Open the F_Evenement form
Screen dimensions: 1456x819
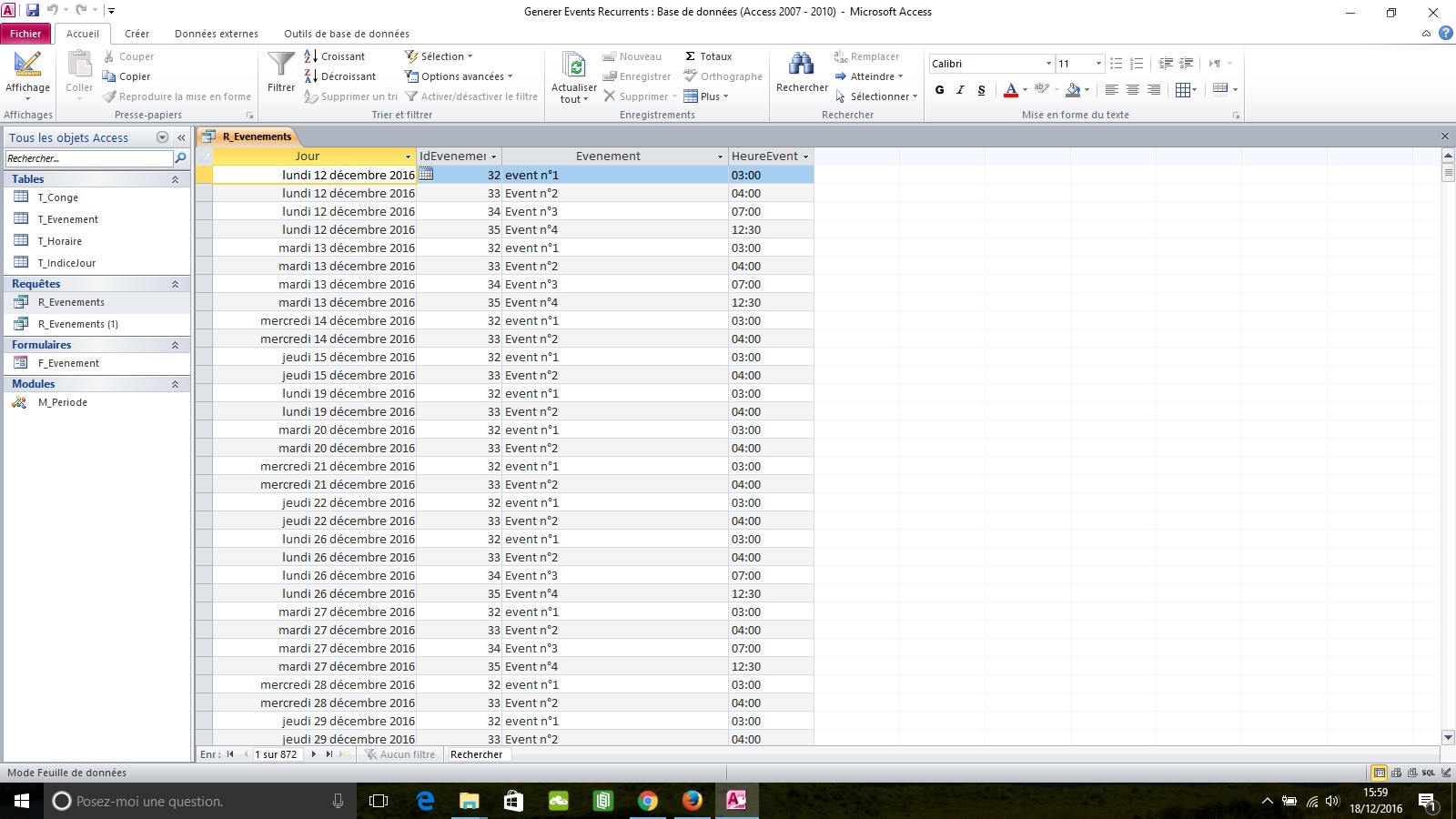(68, 363)
